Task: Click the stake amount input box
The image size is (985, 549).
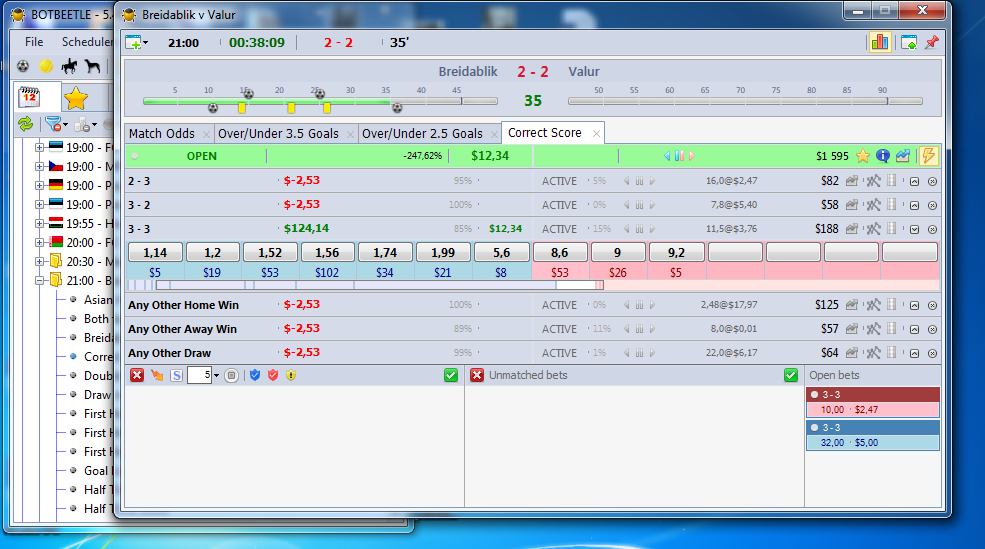Action: pyautogui.click(x=200, y=375)
